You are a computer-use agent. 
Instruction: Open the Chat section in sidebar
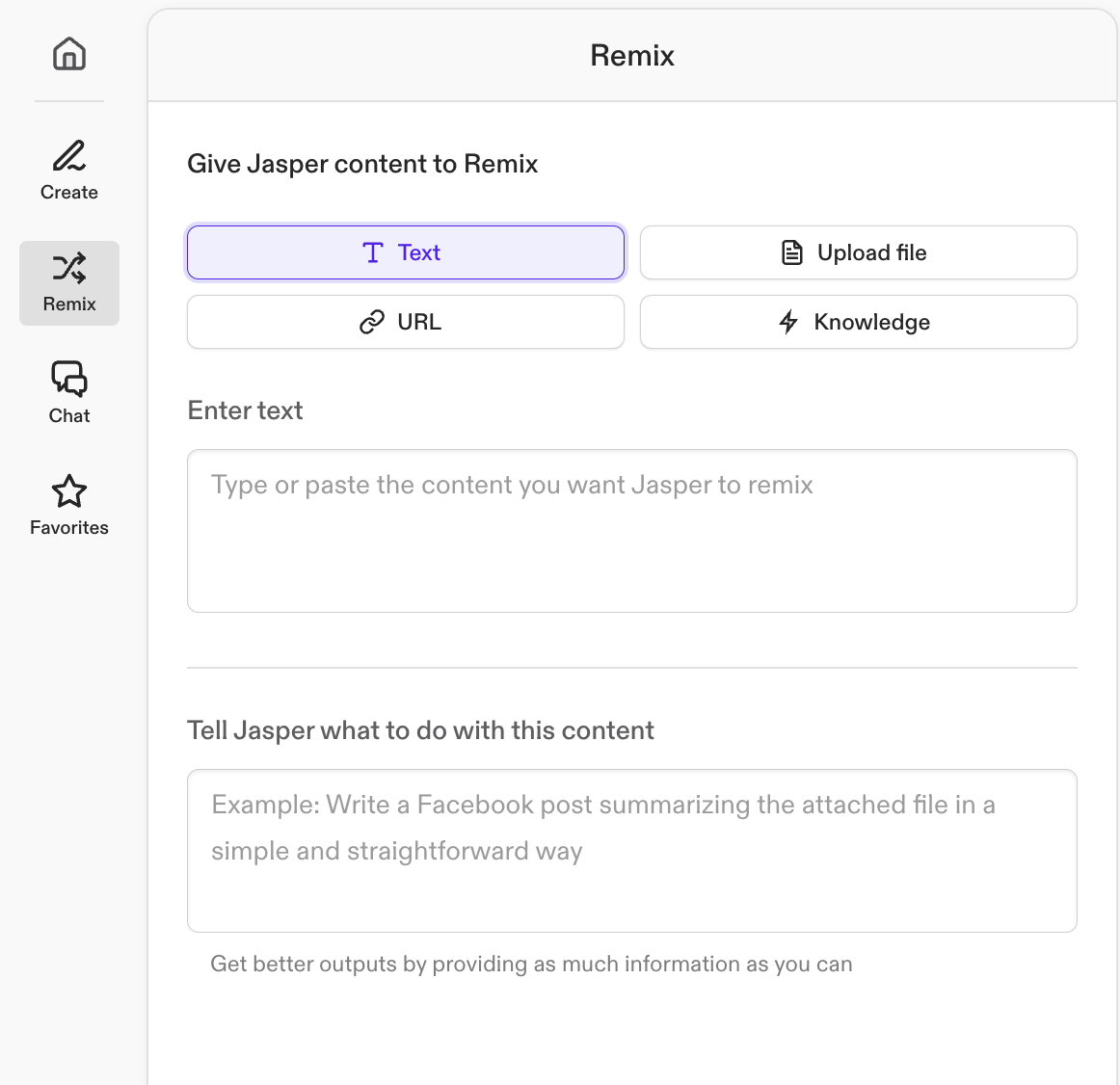point(69,393)
